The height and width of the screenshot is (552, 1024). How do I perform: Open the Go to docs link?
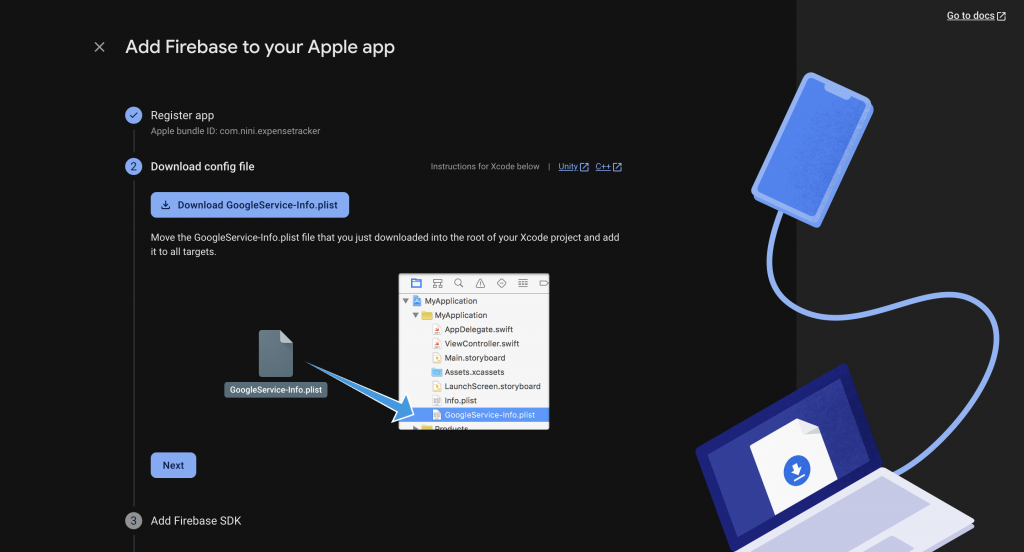coord(976,16)
